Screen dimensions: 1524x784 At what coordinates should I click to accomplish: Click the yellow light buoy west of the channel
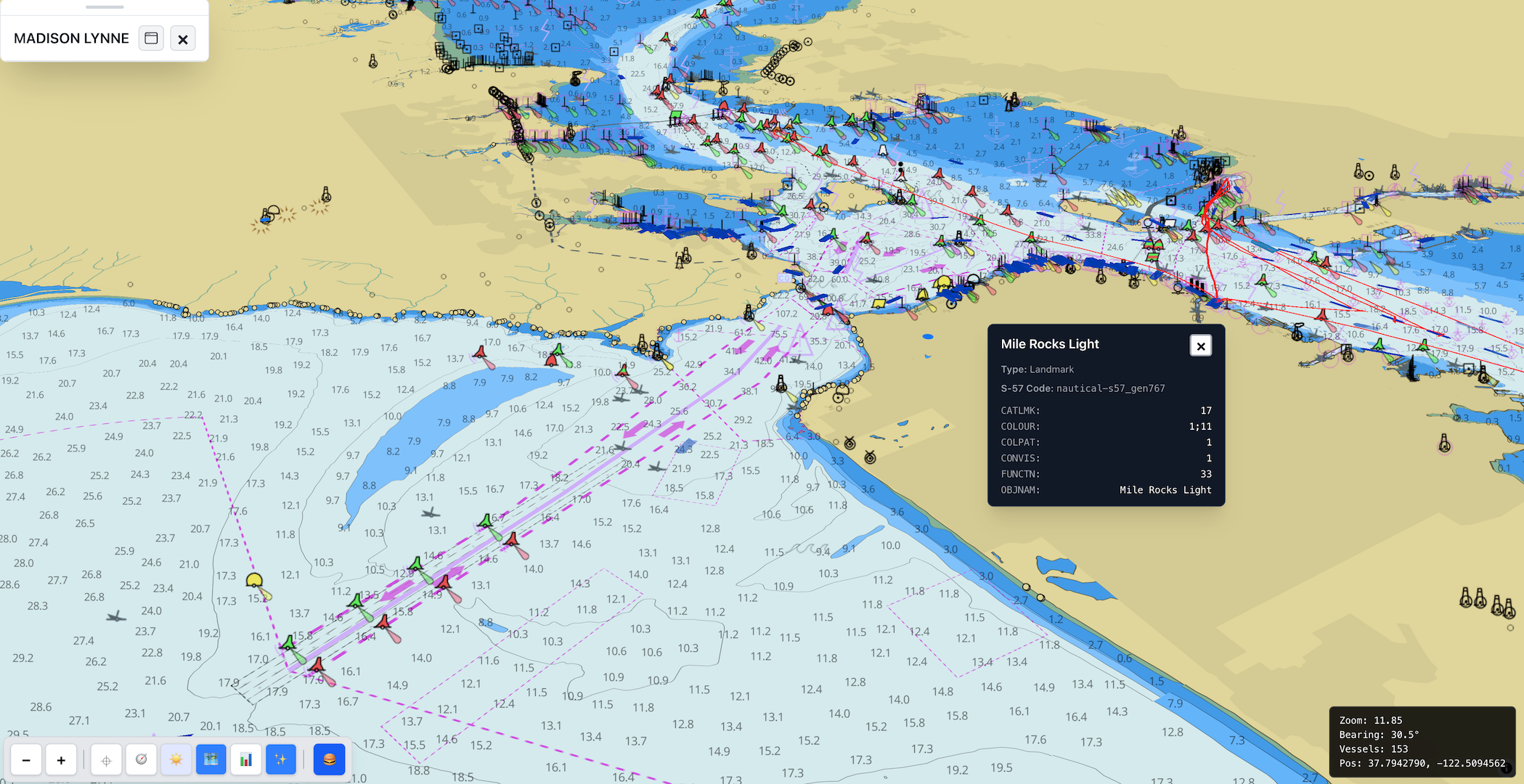point(256,579)
